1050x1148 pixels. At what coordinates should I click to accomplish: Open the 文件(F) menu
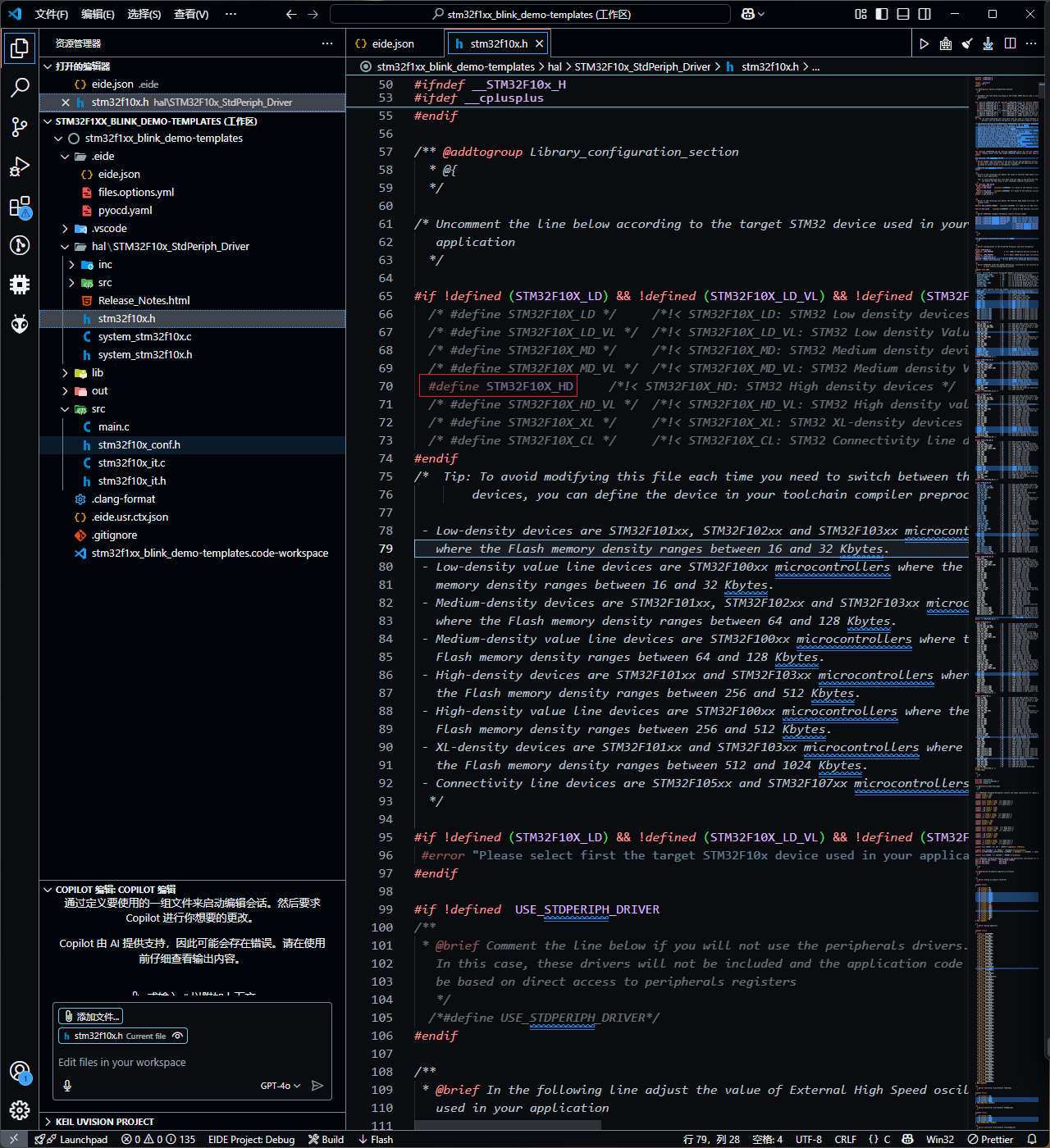pos(52,14)
